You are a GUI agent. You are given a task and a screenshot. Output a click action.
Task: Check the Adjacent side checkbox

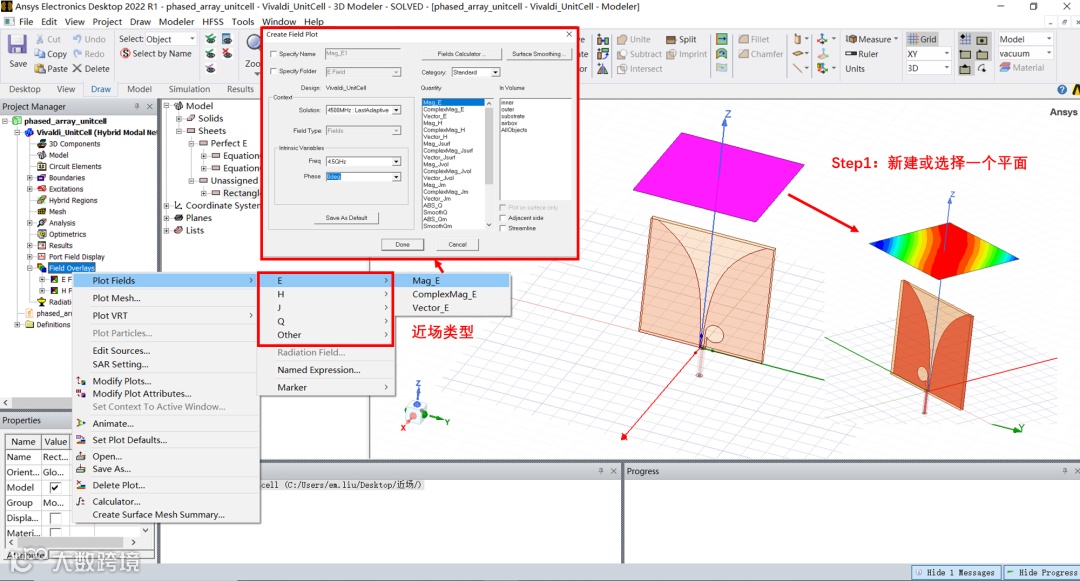point(503,218)
